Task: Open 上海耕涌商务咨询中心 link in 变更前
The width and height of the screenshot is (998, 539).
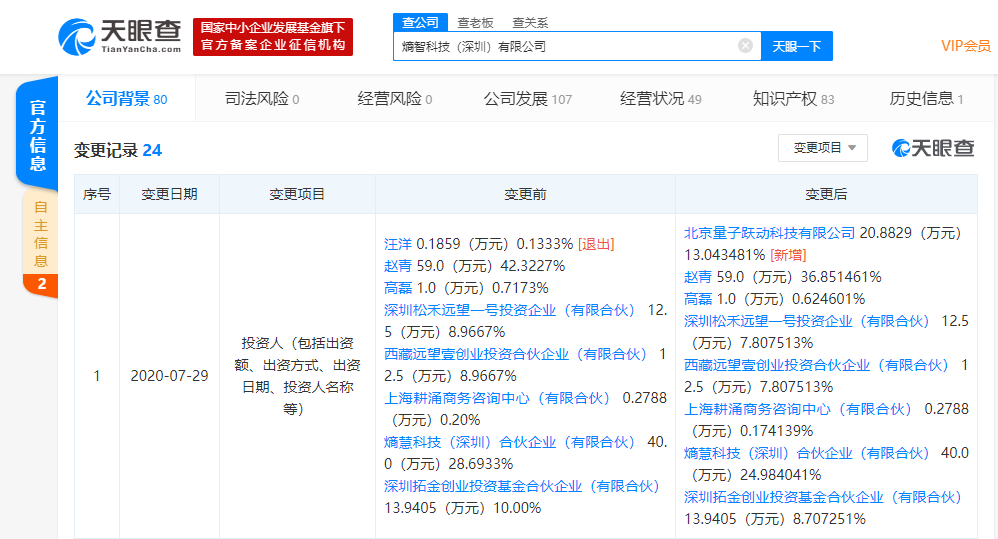Action: click(x=497, y=398)
